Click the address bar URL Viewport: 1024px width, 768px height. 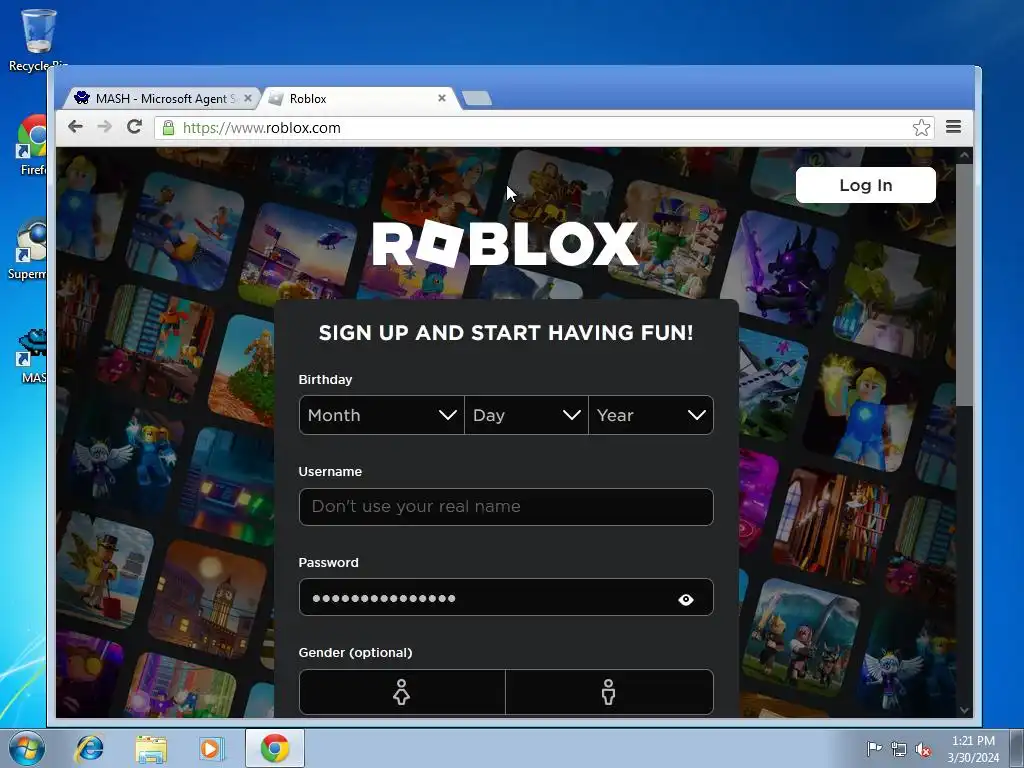[262, 128]
